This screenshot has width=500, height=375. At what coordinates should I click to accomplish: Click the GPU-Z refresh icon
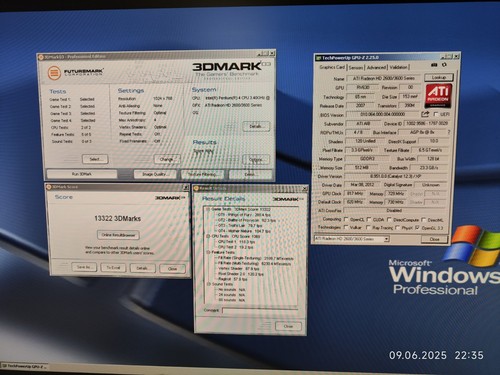click(x=444, y=65)
